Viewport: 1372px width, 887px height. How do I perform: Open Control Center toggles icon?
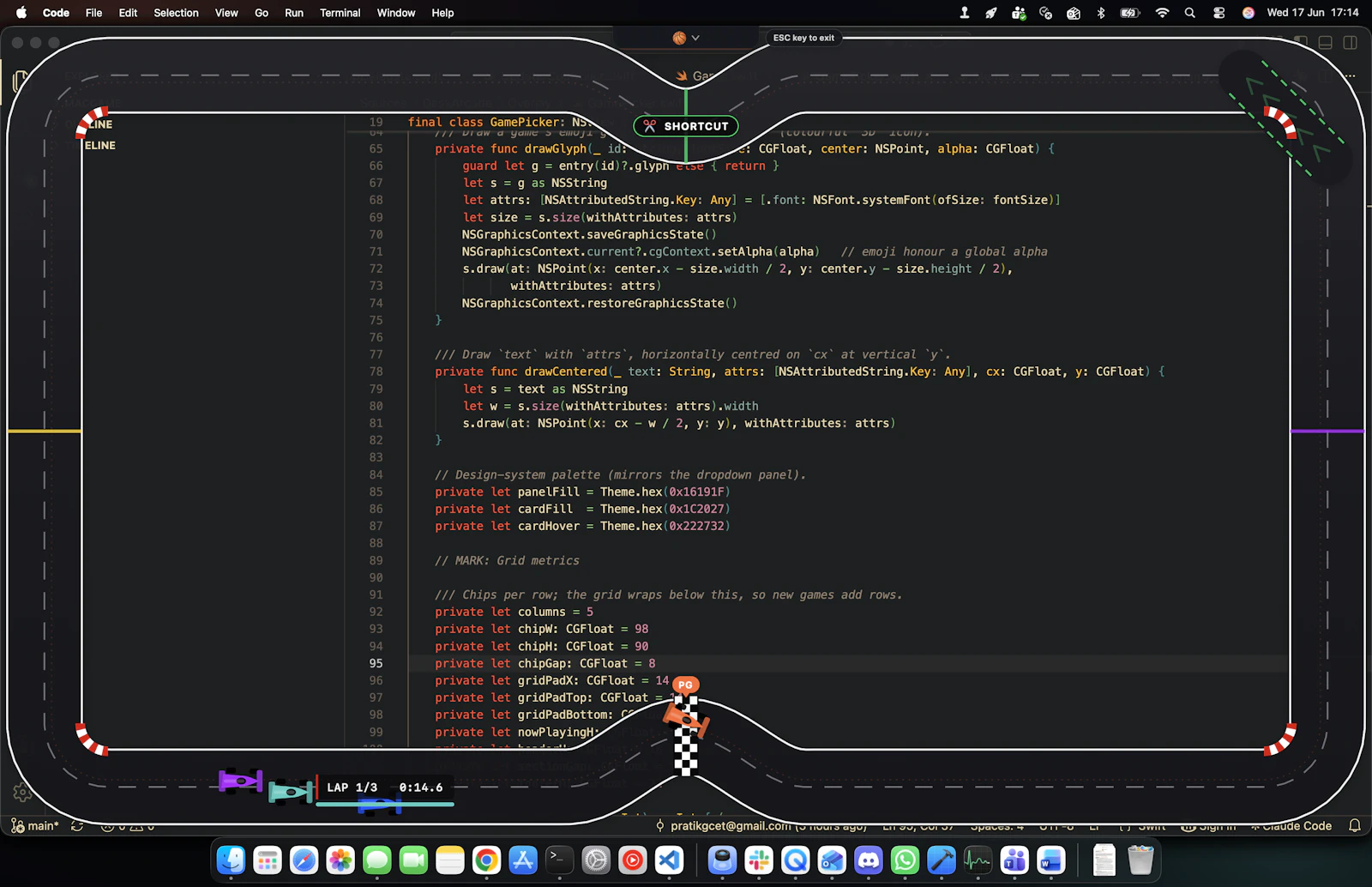(x=1219, y=13)
